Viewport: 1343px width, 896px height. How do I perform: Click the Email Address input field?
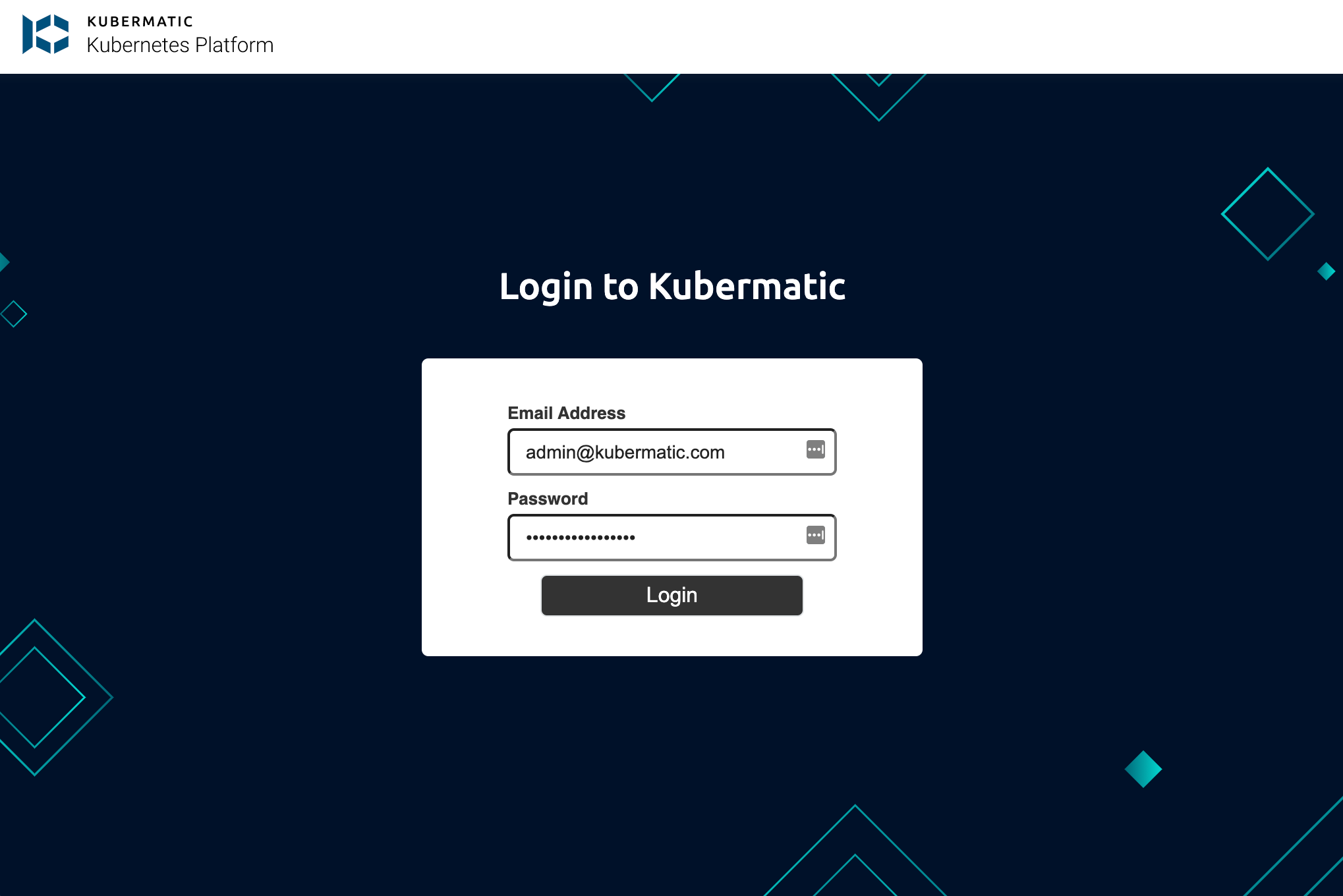672,452
